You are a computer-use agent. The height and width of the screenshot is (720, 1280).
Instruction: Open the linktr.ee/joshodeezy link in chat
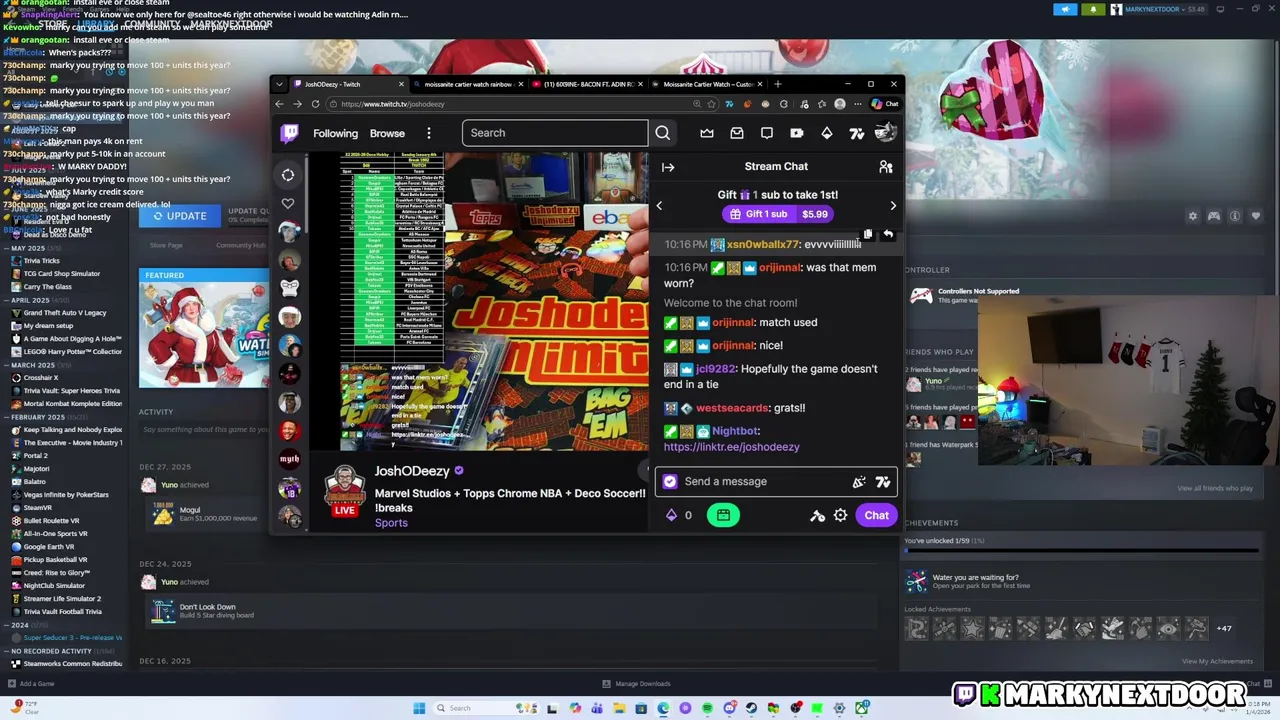point(731,447)
